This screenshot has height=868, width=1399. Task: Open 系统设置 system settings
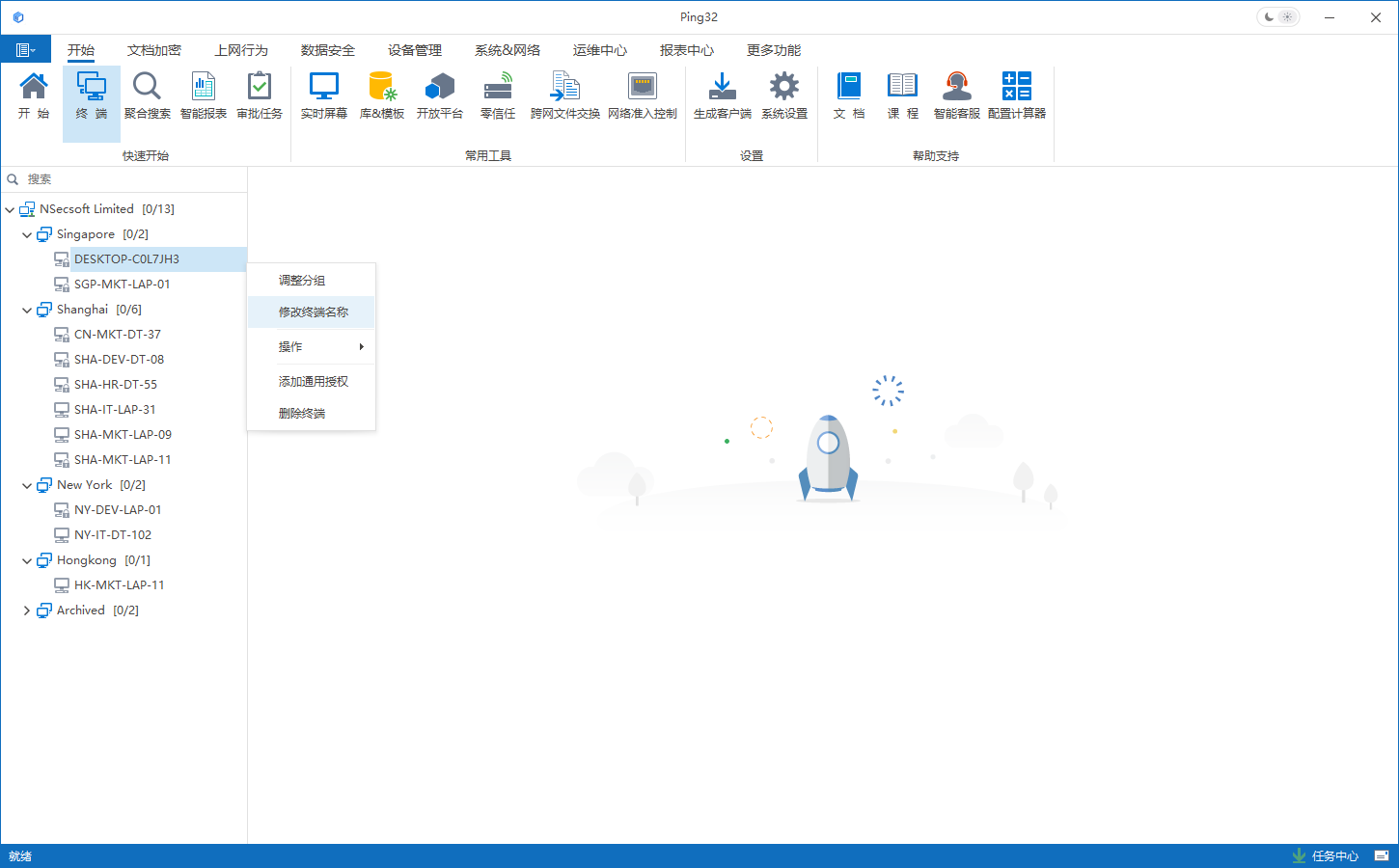click(783, 95)
